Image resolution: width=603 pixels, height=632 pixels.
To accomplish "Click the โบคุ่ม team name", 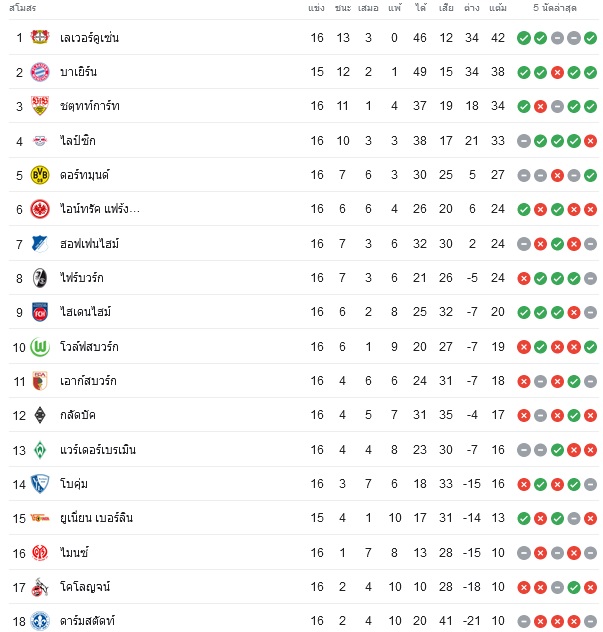I will 74,484.
